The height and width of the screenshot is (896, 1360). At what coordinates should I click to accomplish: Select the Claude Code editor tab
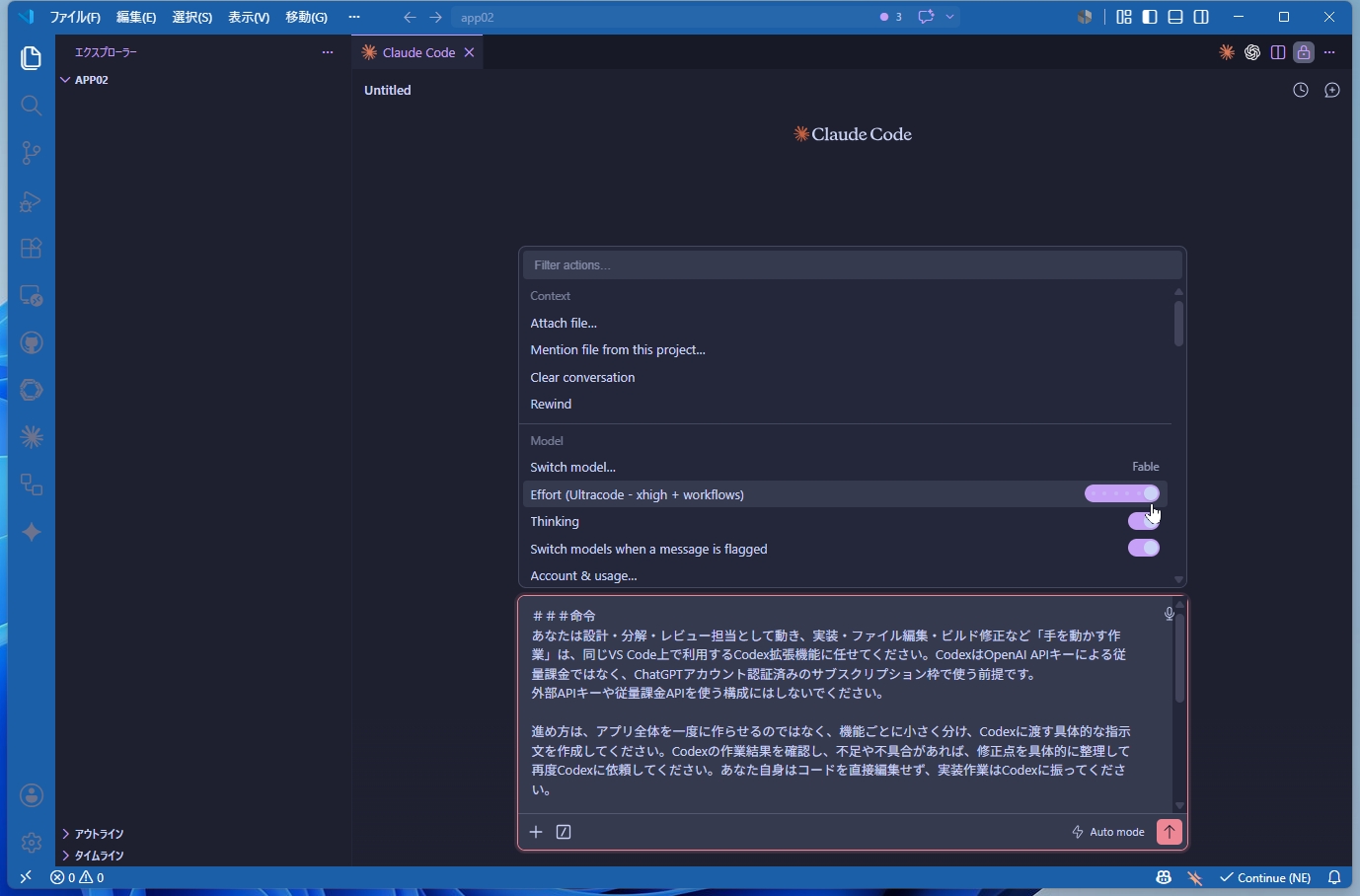point(417,52)
